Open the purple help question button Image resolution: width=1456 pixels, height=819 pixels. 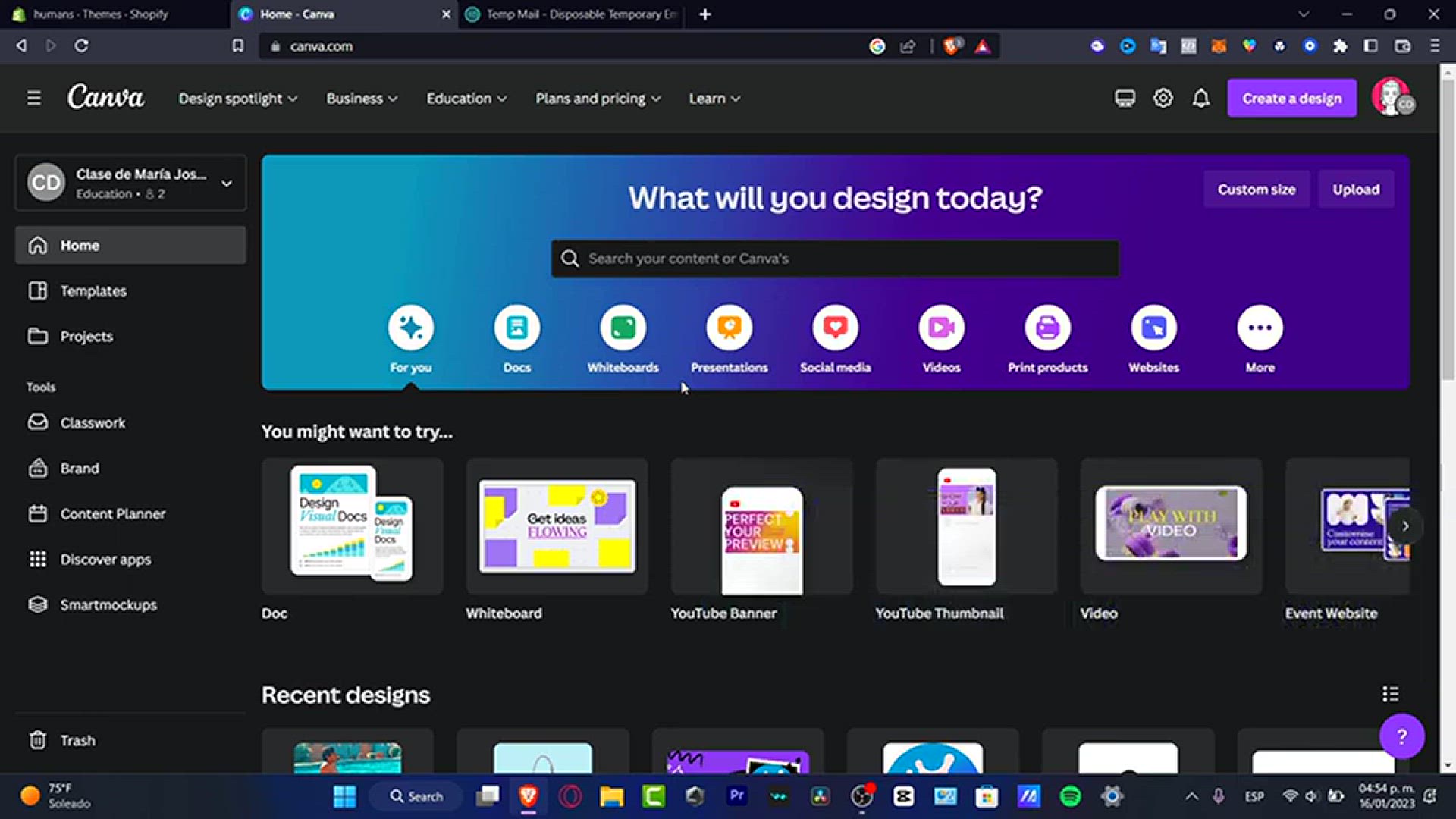[x=1401, y=736]
